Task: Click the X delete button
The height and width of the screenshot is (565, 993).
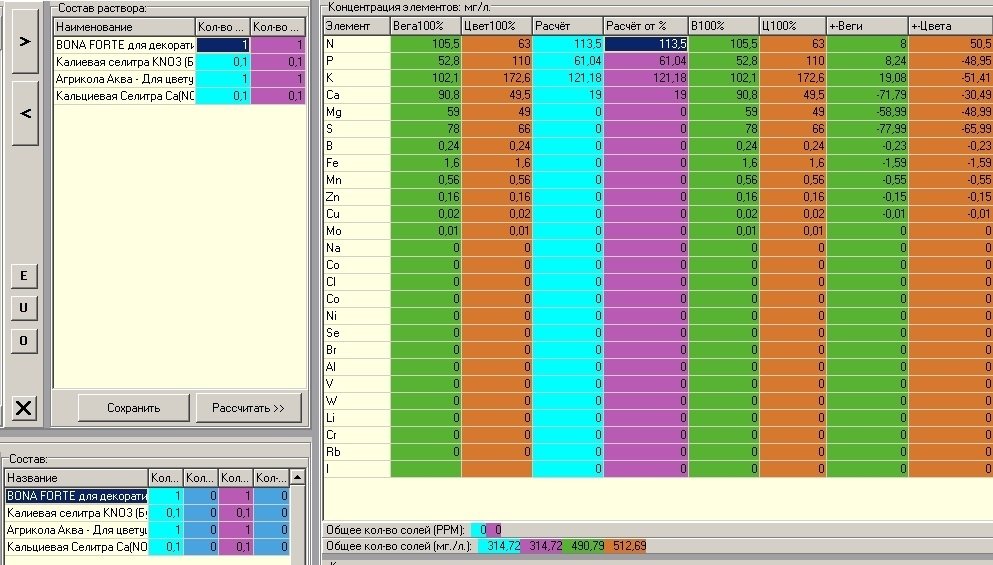Action: point(23,408)
